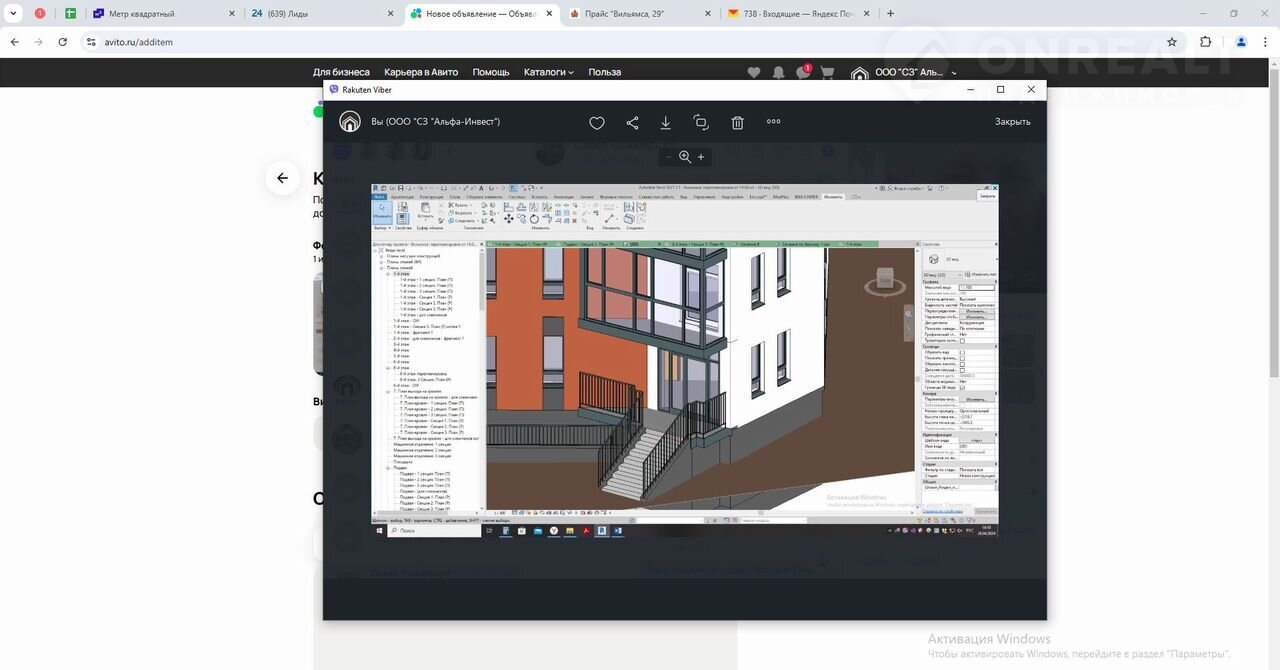Image resolution: width=1280 pixels, height=670 pixels.
Task: Download the image using the Viber save icon
Action: tap(666, 122)
